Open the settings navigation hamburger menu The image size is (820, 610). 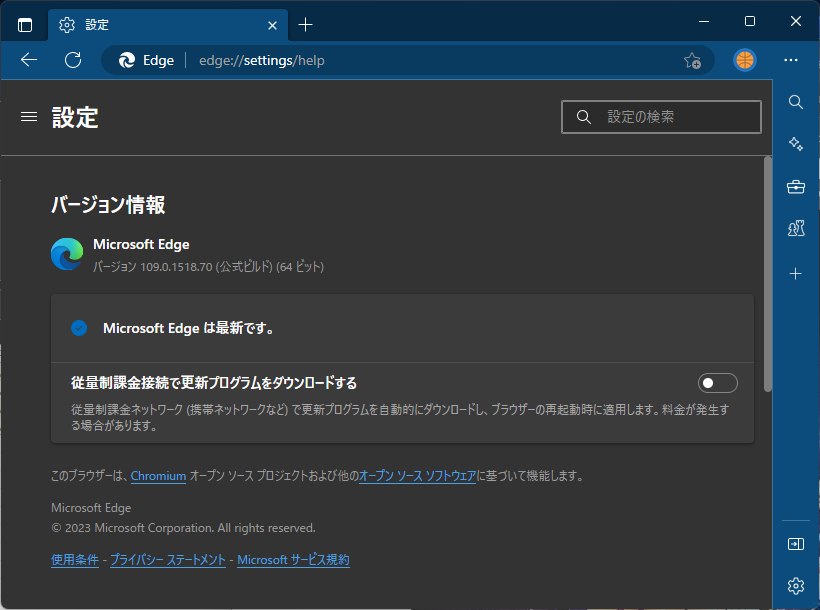[28, 117]
